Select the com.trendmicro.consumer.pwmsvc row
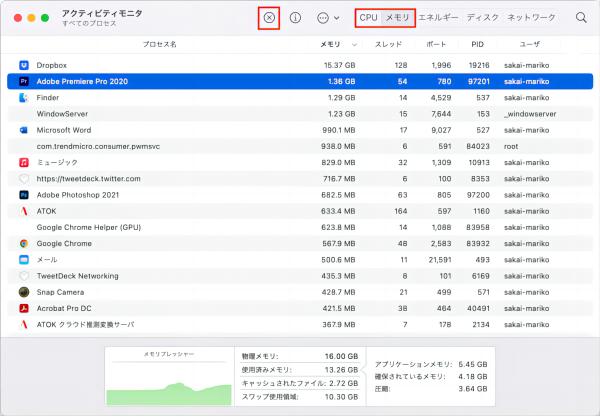This screenshot has width=600, height=416. pos(300,146)
